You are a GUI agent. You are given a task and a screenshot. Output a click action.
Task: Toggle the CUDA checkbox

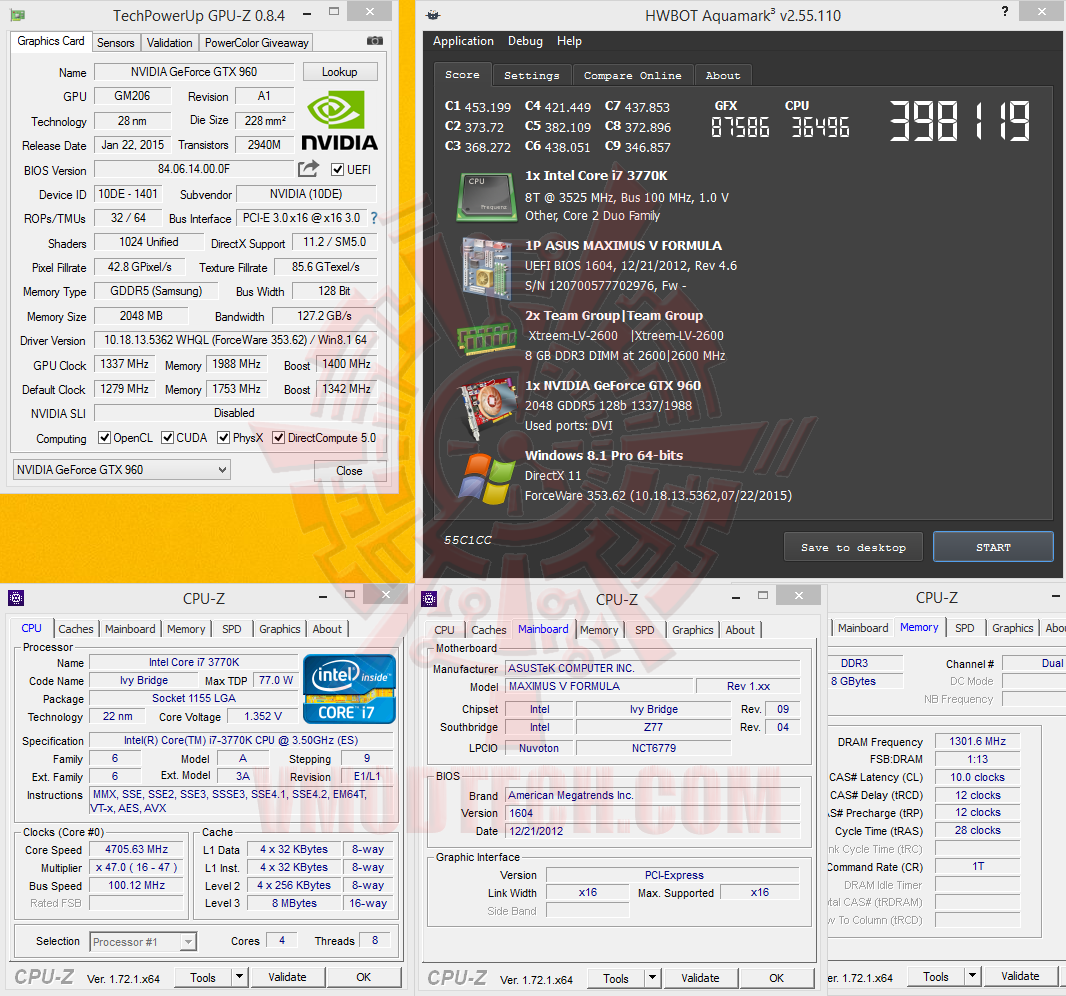(167, 438)
